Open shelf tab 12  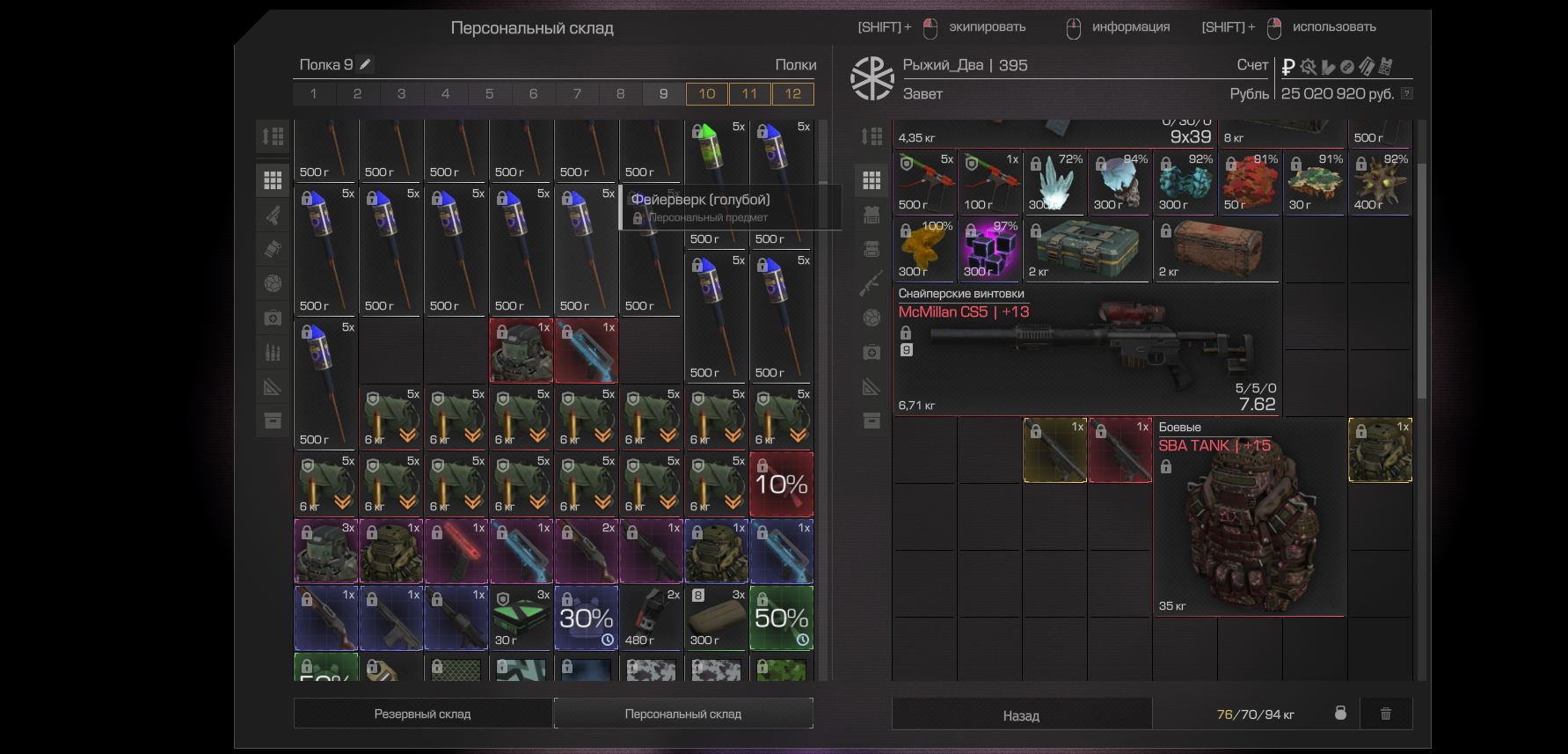[793, 93]
